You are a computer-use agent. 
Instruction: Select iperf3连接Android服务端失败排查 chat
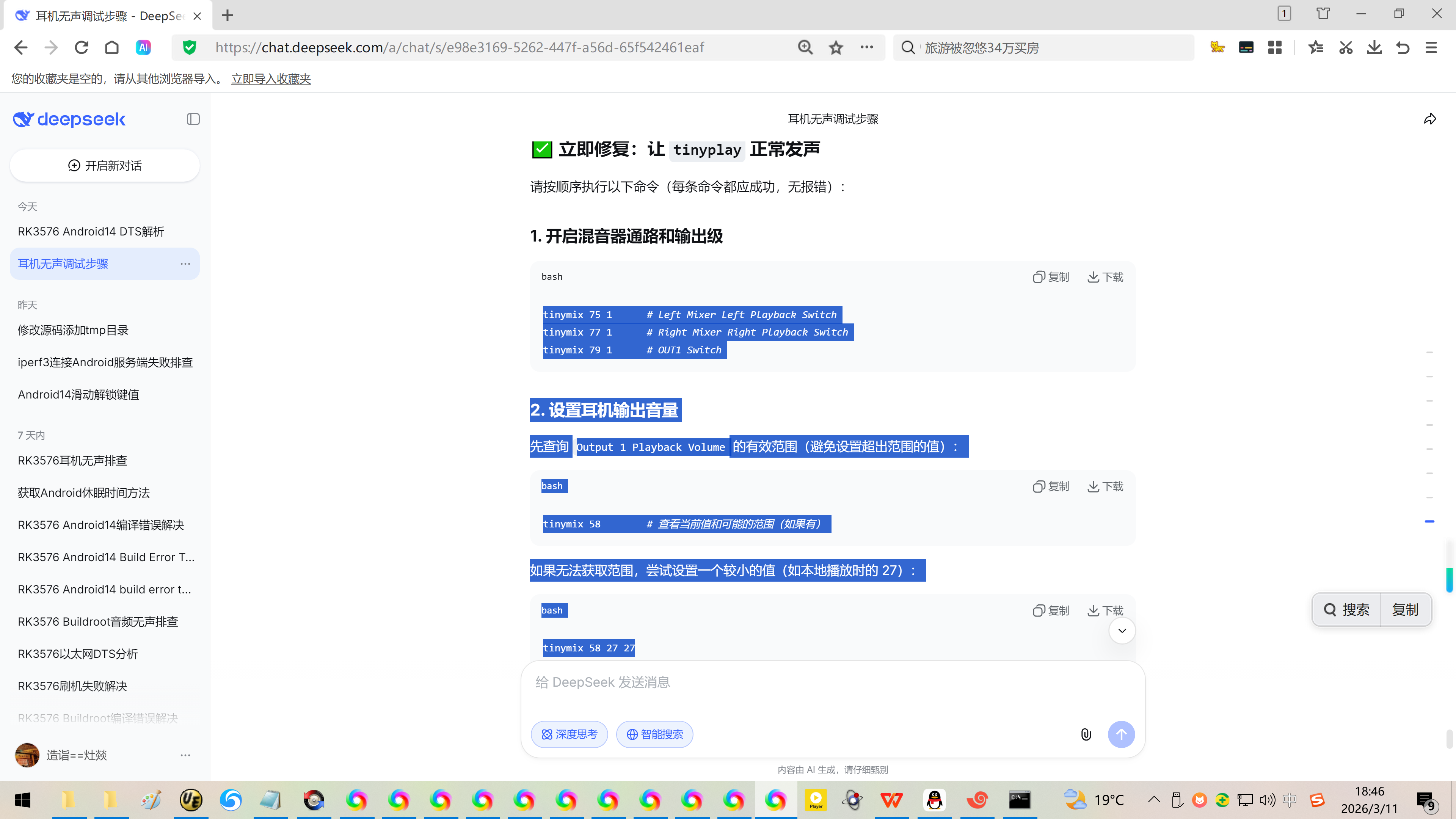tap(105, 362)
